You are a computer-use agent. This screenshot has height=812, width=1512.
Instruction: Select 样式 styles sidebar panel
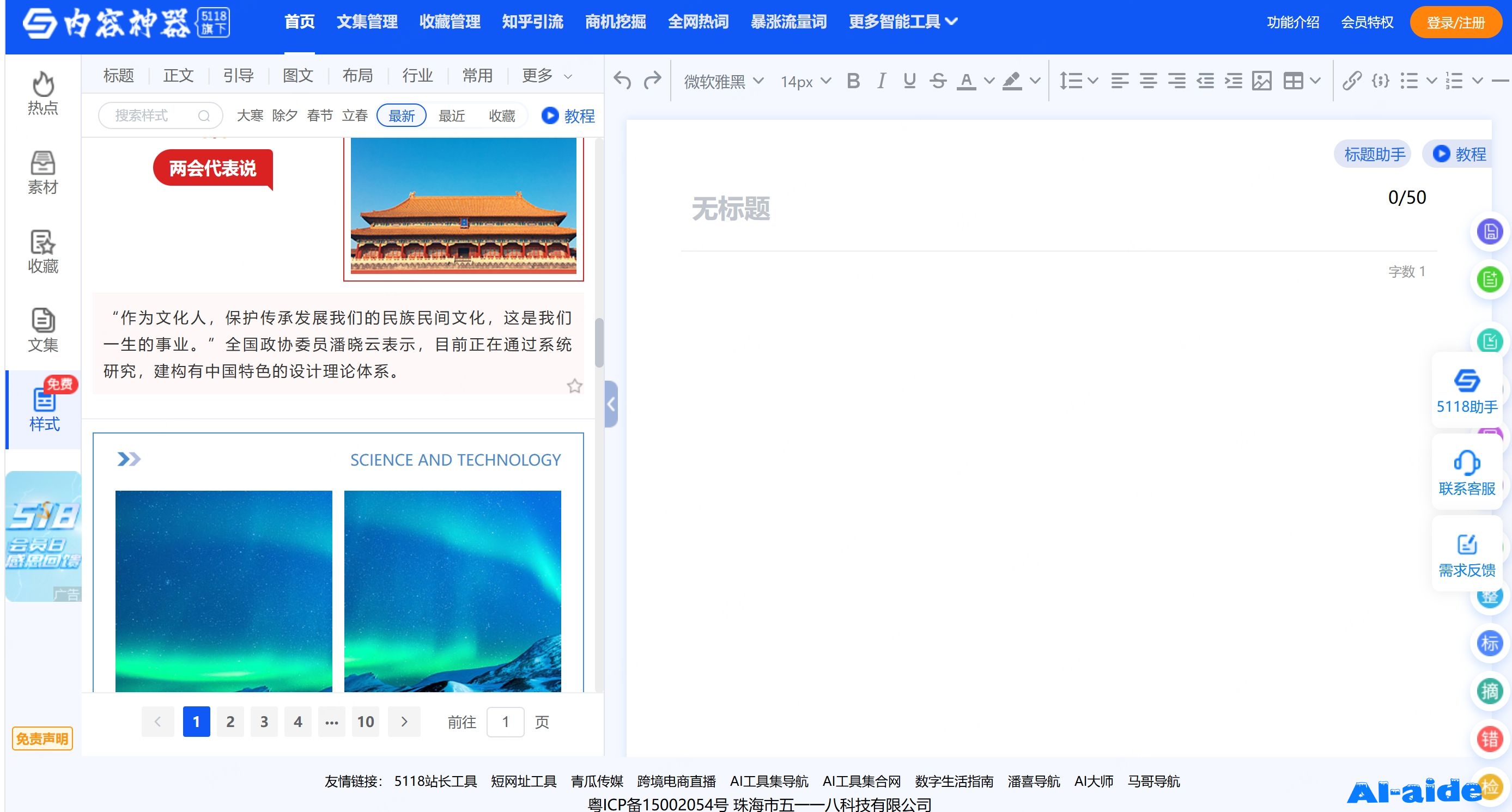point(44,410)
